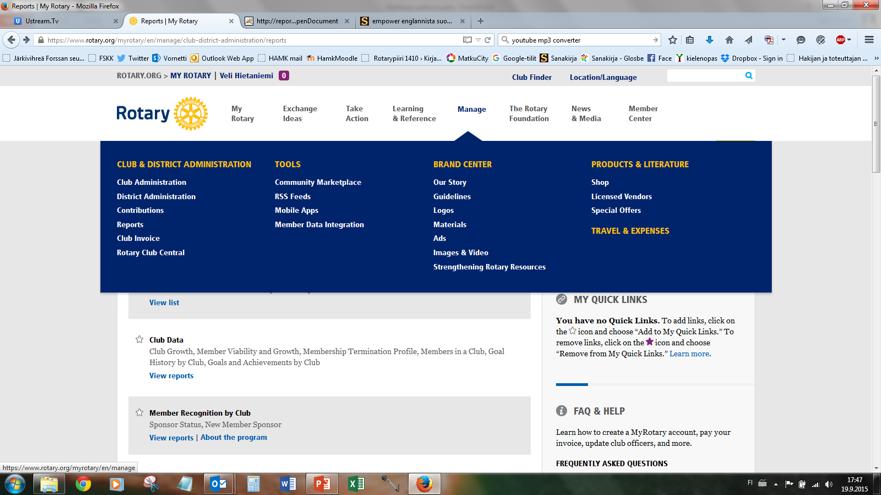The height and width of the screenshot is (495, 881).
Task: Reload the page with the refresh icon
Action: (x=488, y=40)
